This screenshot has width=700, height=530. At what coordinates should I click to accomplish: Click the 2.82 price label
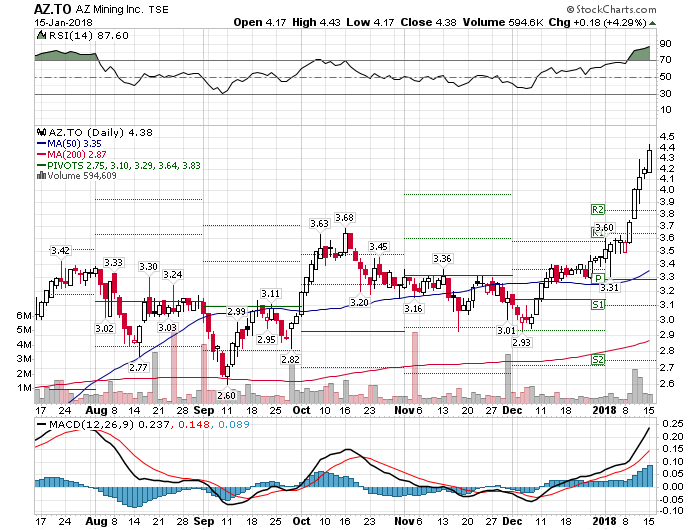coord(290,359)
